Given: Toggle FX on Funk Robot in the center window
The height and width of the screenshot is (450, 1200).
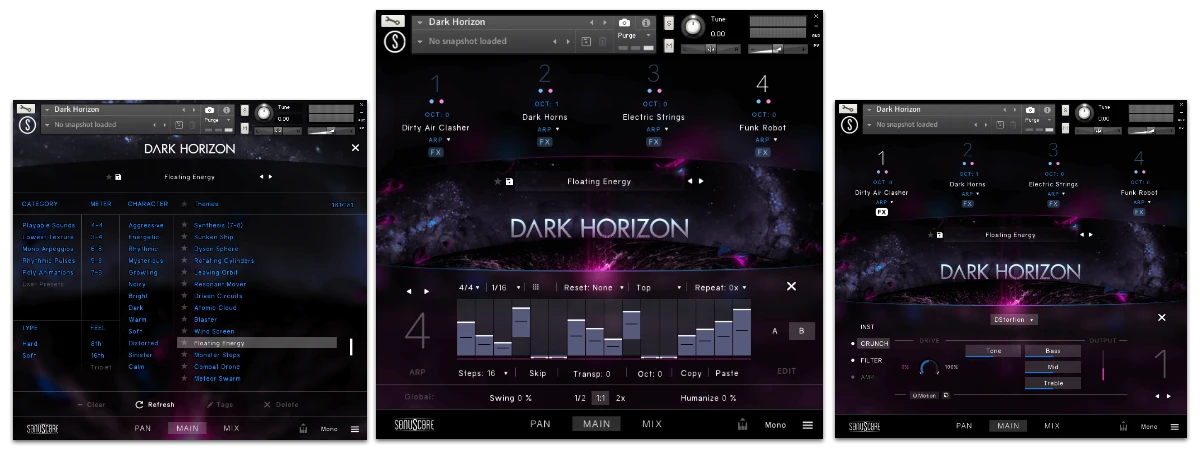Looking at the screenshot, I should tap(763, 153).
